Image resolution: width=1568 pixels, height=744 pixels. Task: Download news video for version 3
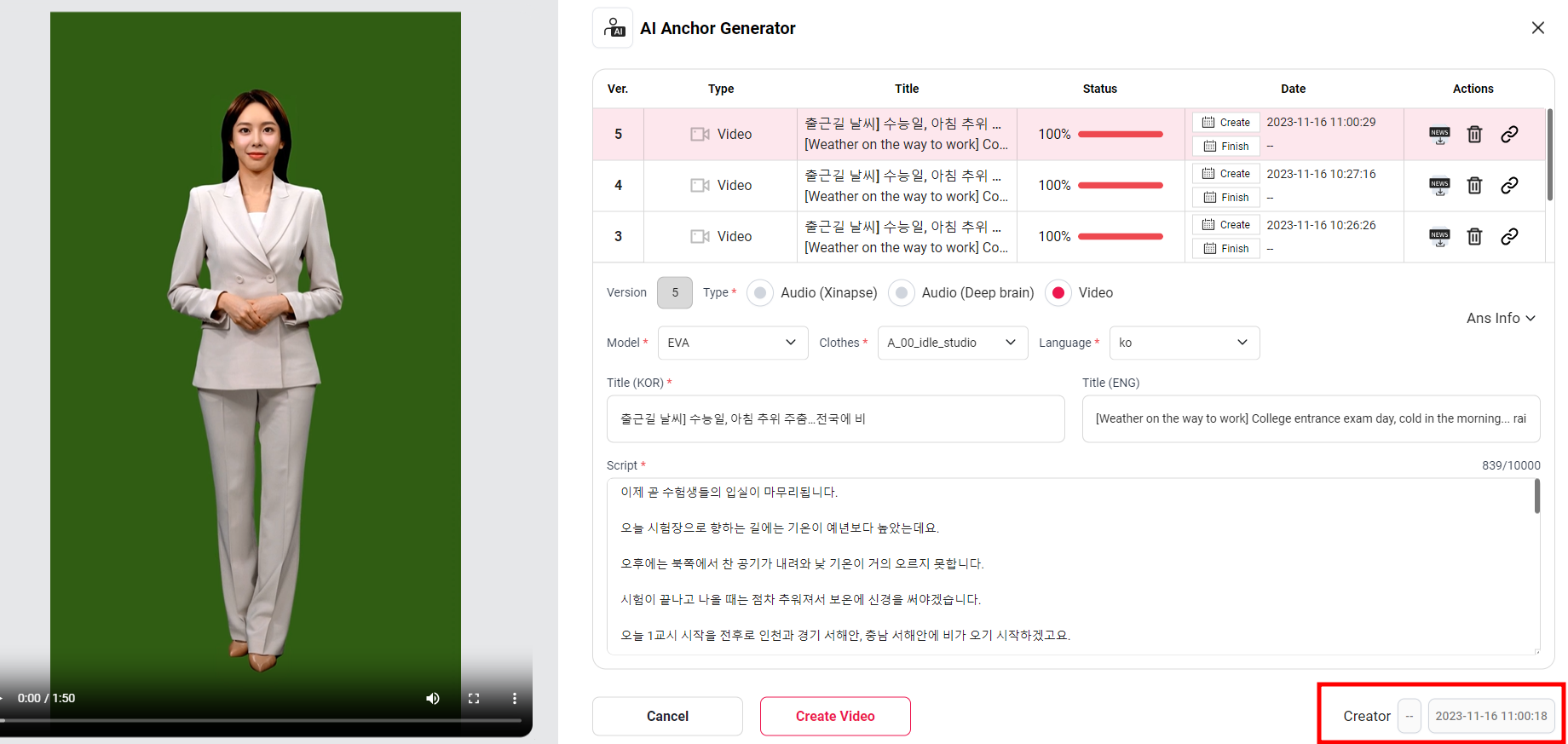coord(1439,237)
